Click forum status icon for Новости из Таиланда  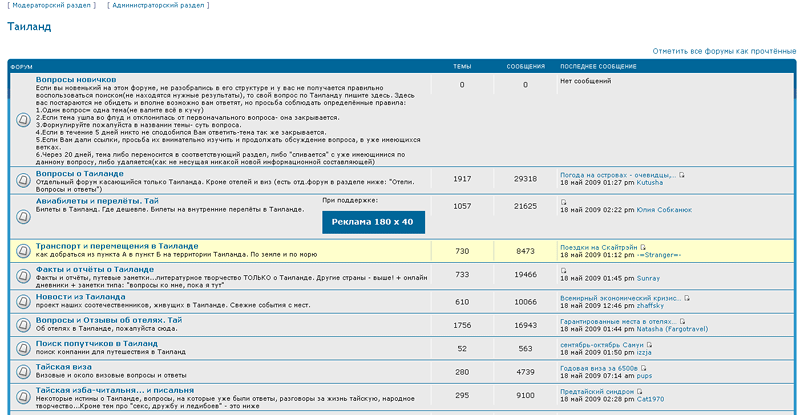click(x=23, y=302)
